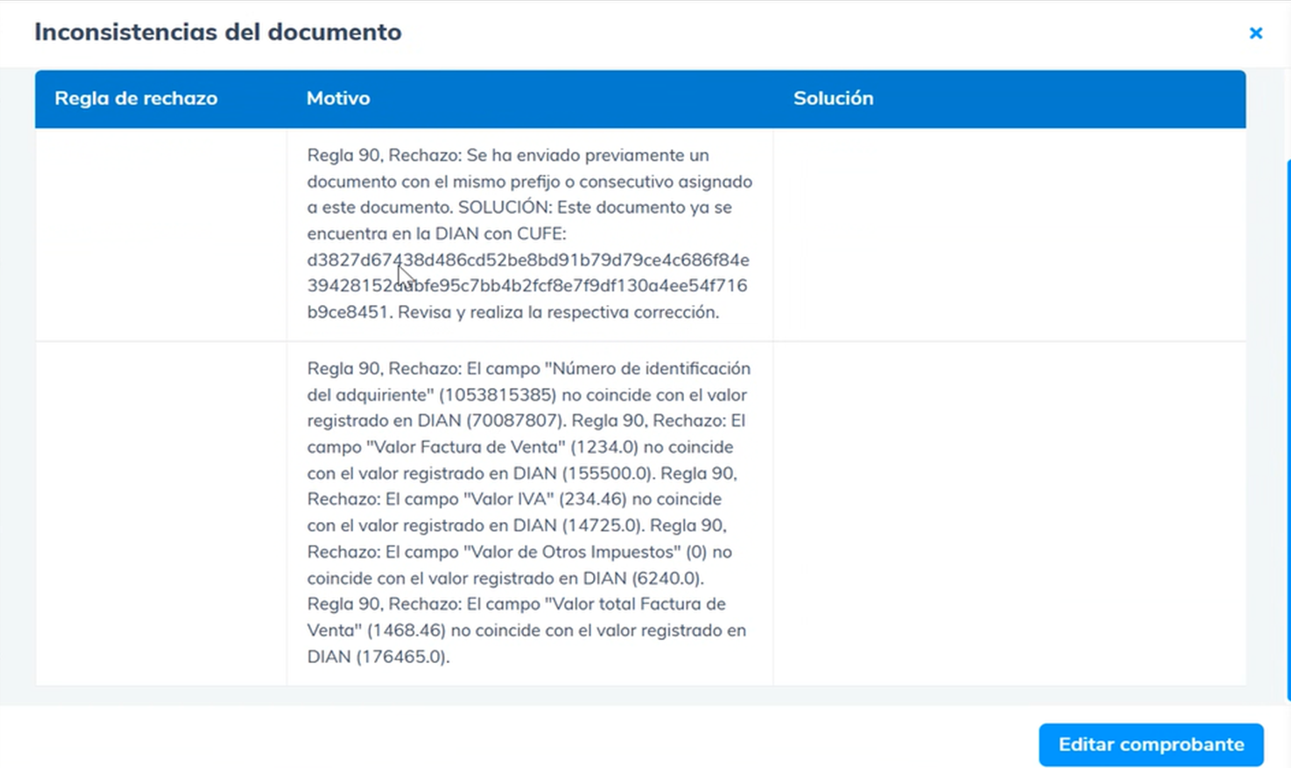Select the Regla de rechazo column header

(x=136, y=98)
